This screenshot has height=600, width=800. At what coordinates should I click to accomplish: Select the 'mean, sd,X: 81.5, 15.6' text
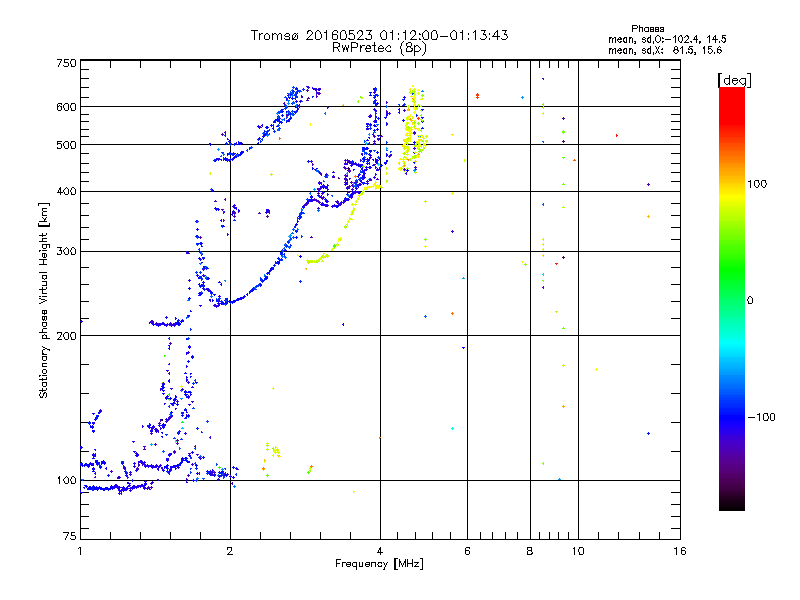665,50
